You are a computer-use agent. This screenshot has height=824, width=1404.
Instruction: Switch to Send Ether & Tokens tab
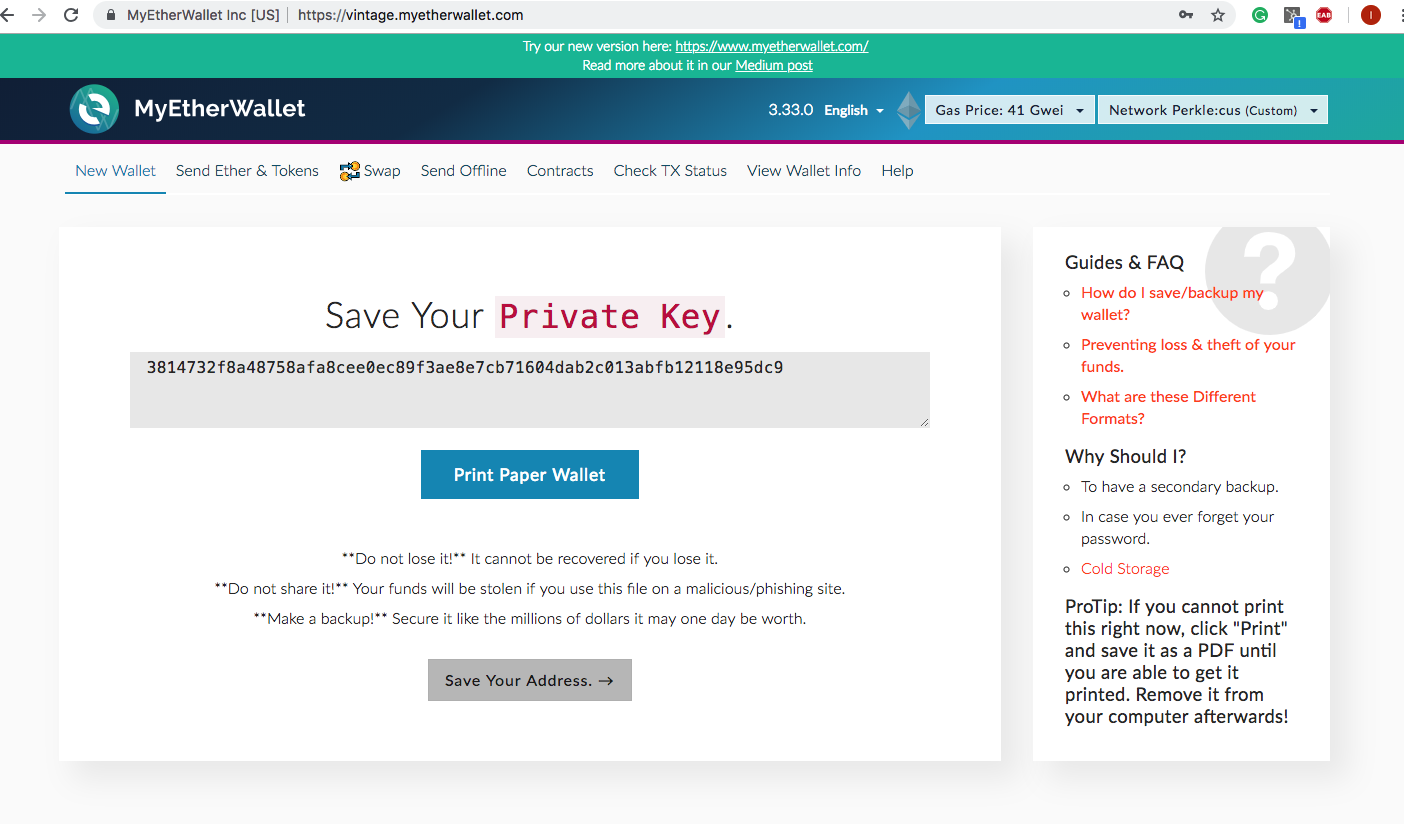click(x=247, y=171)
